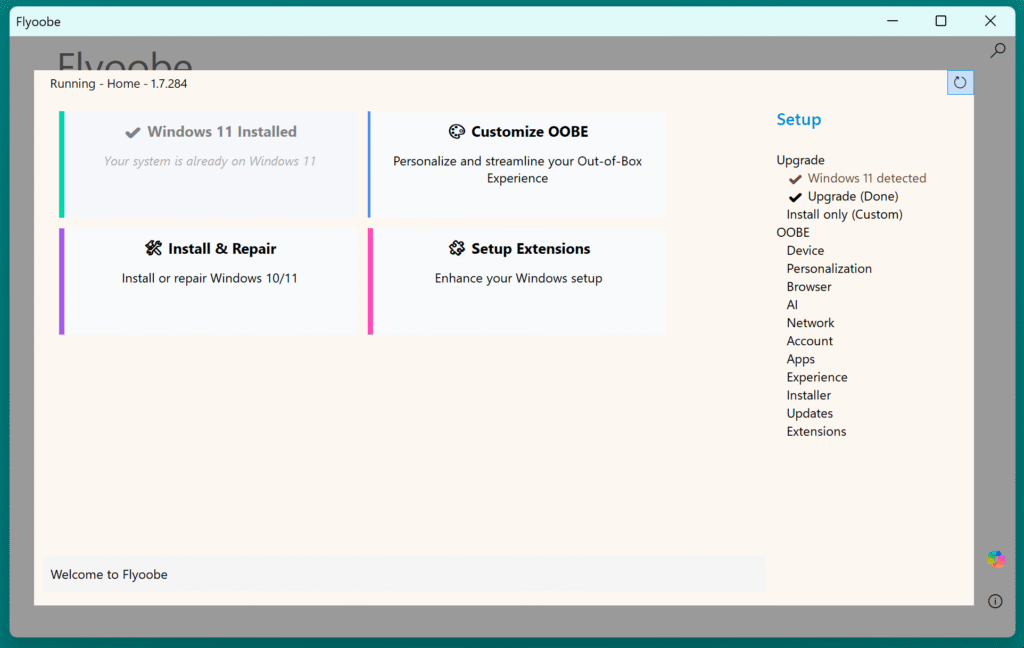Open the AI setup page
This screenshot has width=1024, height=648.
pyautogui.click(x=792, y=304)
